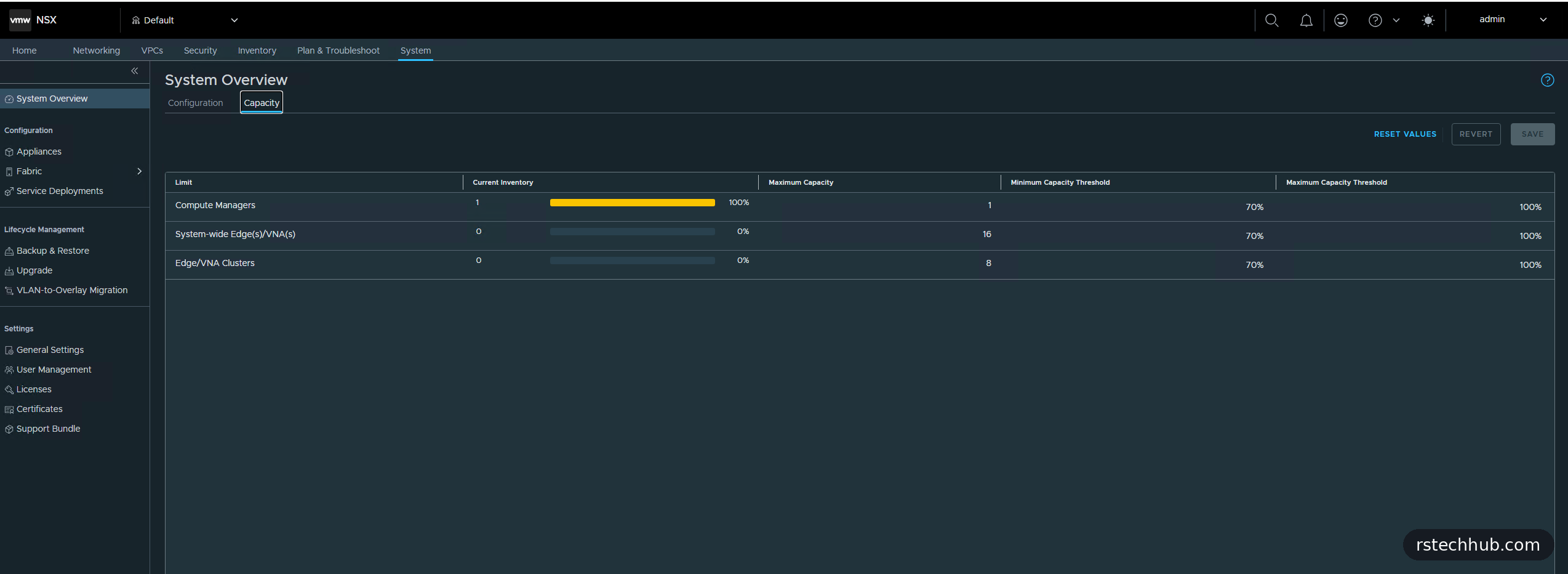Click the Maximum Capacity column header
Viewport: 1568px width, 574px height.
pos(801,182)
